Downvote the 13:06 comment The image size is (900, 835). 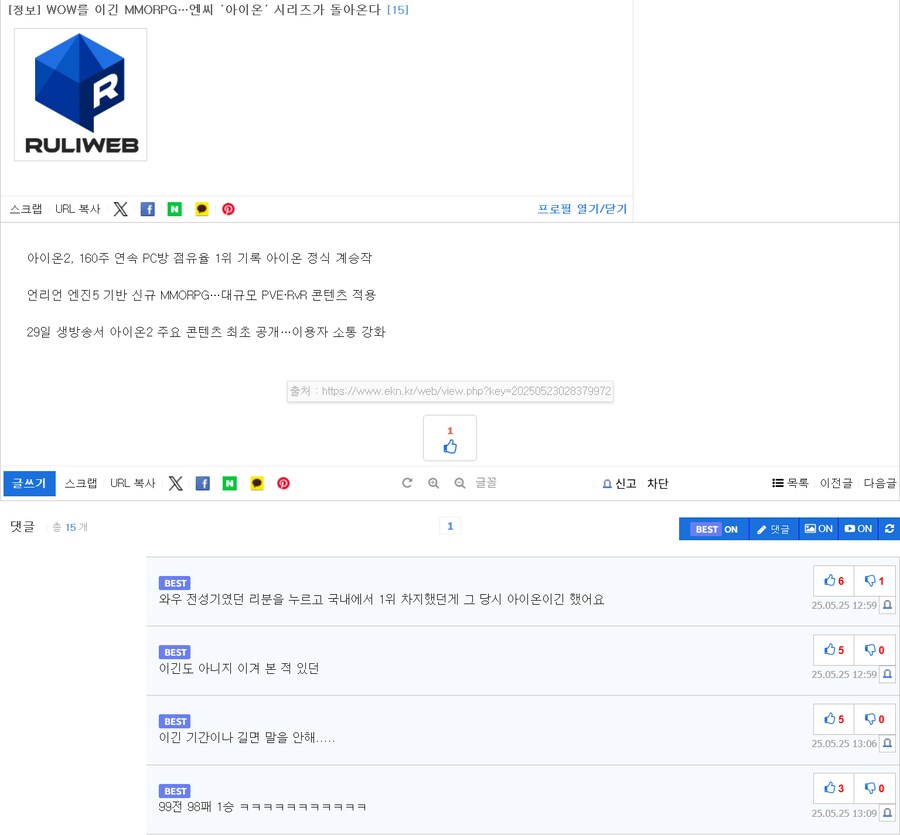[874, 719]
